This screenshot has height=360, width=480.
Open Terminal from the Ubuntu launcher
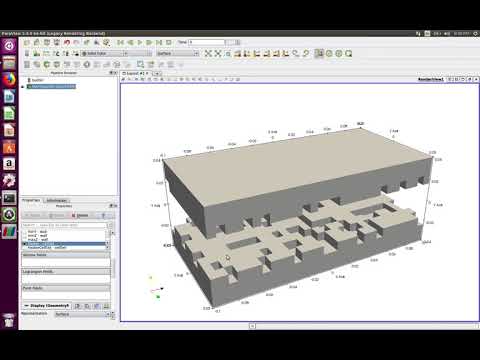pyautogui.click(x=9, y=198)
